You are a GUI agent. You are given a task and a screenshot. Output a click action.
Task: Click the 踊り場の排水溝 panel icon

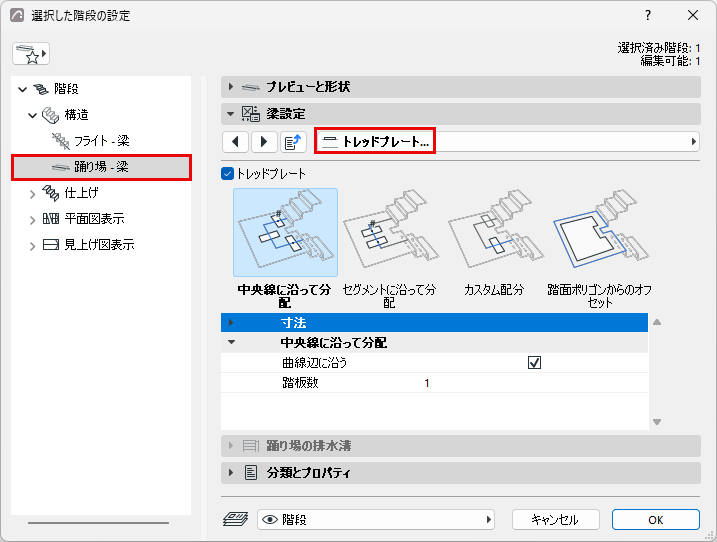(251, 445)
